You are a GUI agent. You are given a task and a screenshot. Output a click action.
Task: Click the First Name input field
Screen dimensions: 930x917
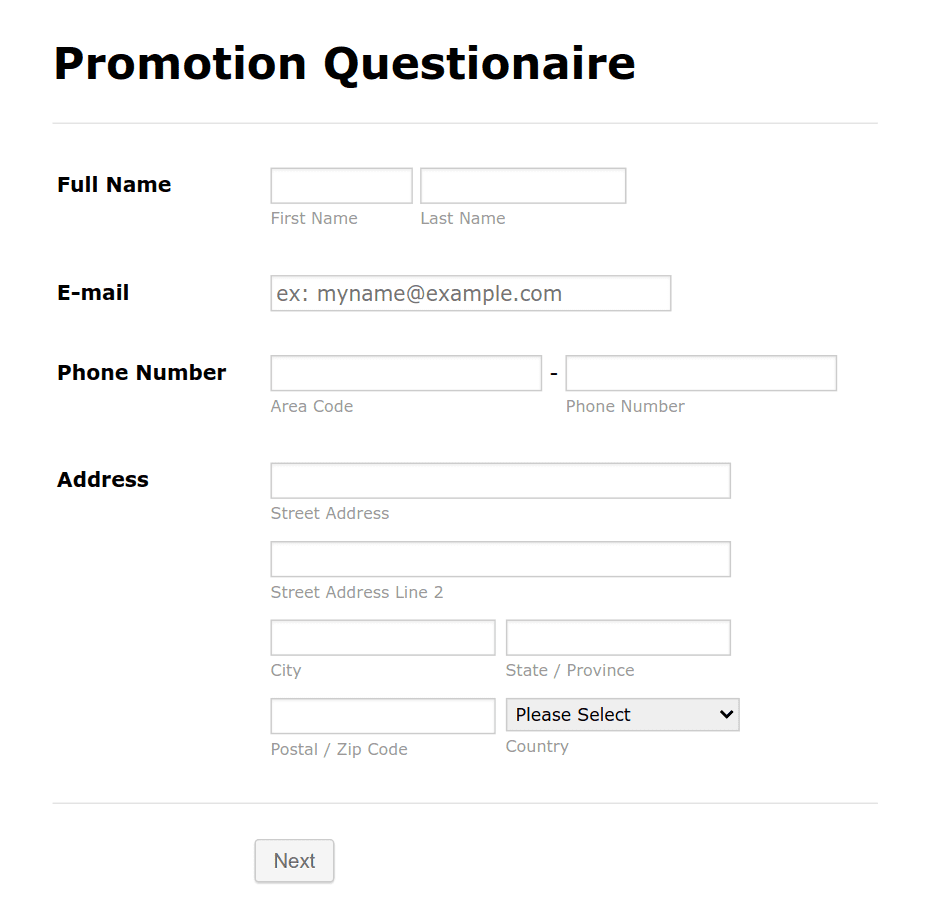(x=340, y=185)
